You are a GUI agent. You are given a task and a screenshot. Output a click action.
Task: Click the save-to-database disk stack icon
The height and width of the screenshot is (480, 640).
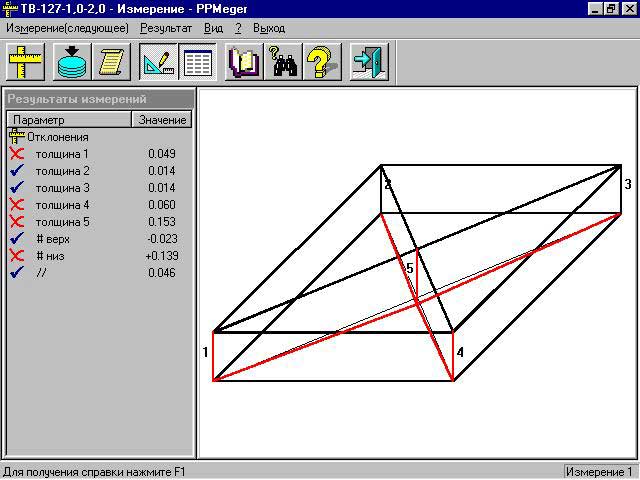click(x=72, y=62)
